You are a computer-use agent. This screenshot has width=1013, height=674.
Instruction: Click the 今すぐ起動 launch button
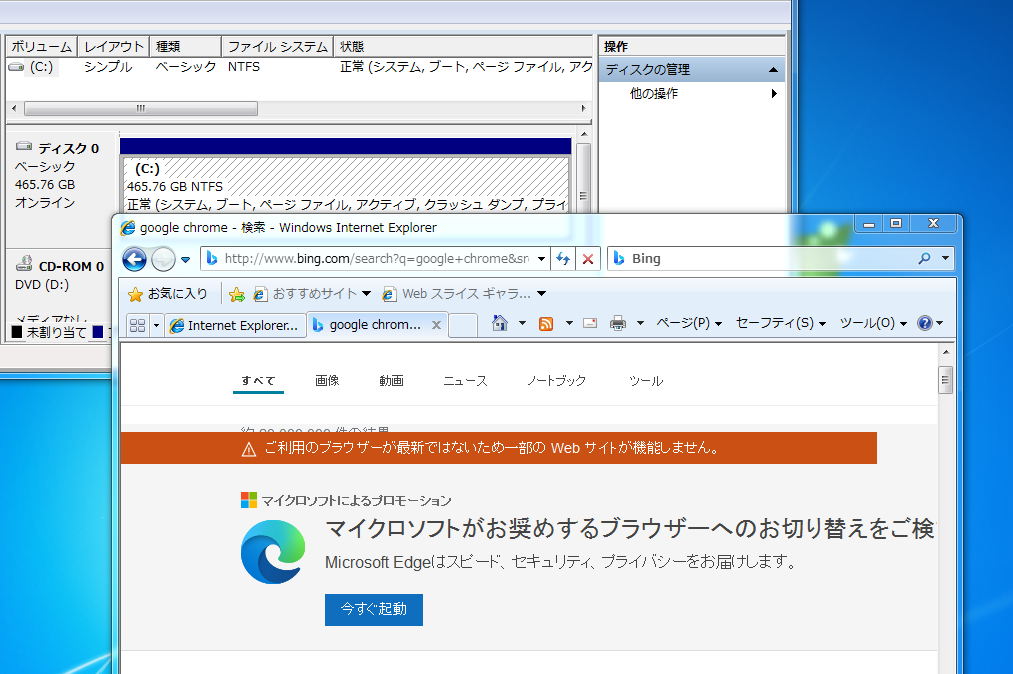(x=374, y=609)
